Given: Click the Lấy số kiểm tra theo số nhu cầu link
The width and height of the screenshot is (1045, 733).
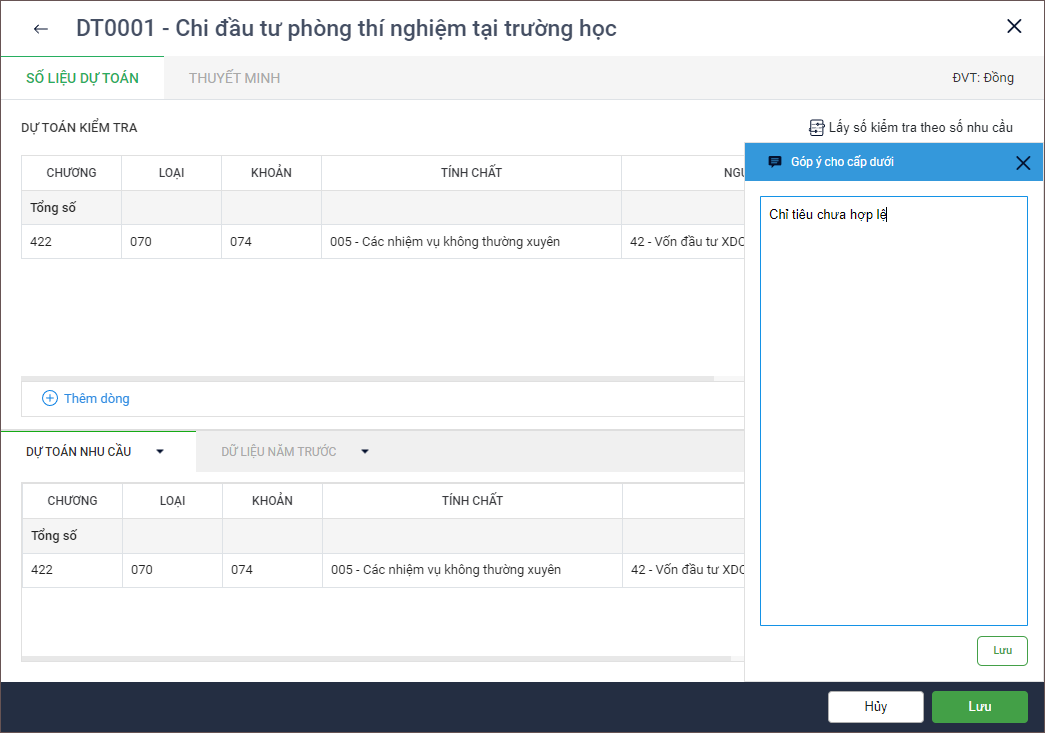Looking at the screenshot, I should coord(920,128).
